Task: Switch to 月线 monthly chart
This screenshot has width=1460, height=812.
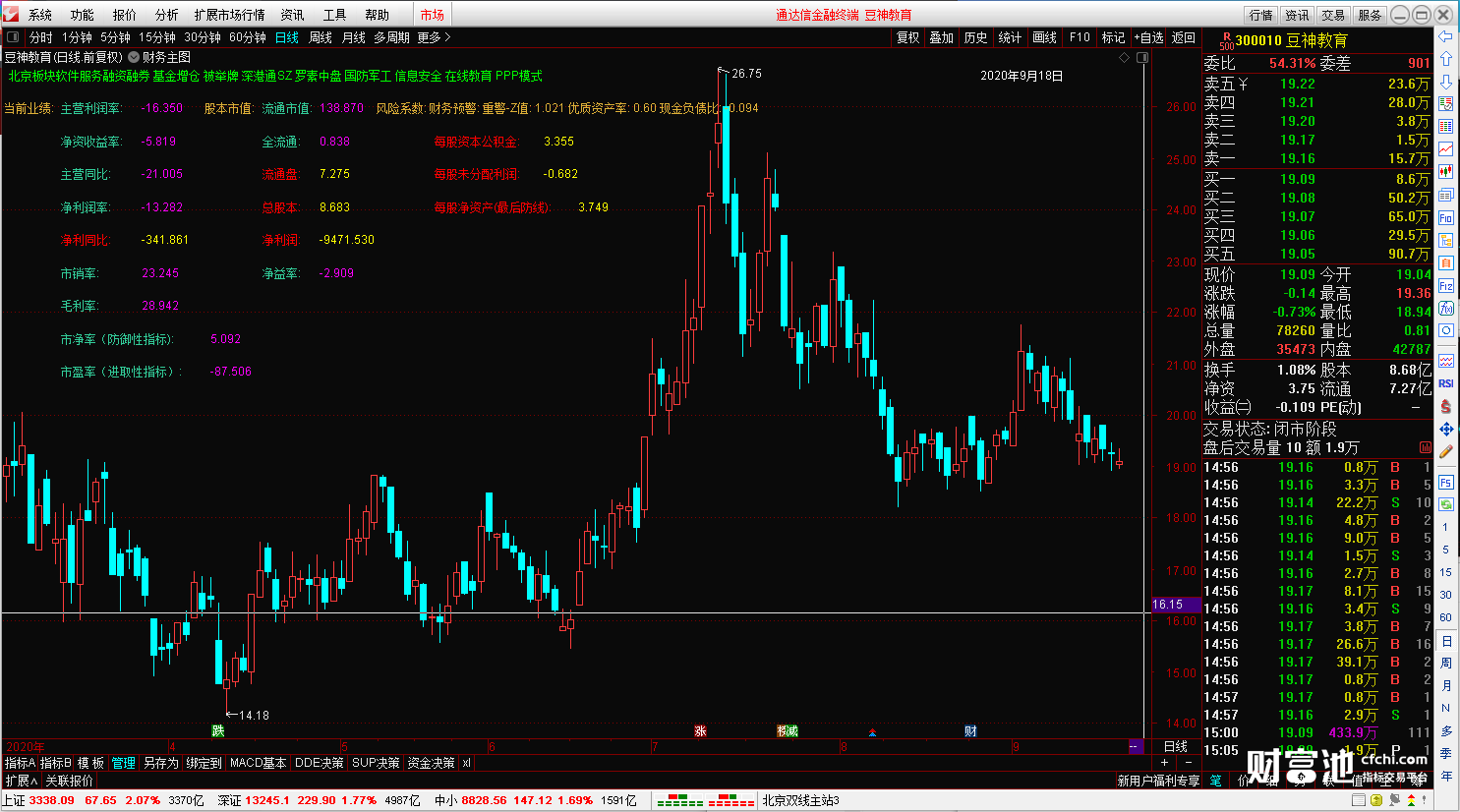Action: pos(354,37)
